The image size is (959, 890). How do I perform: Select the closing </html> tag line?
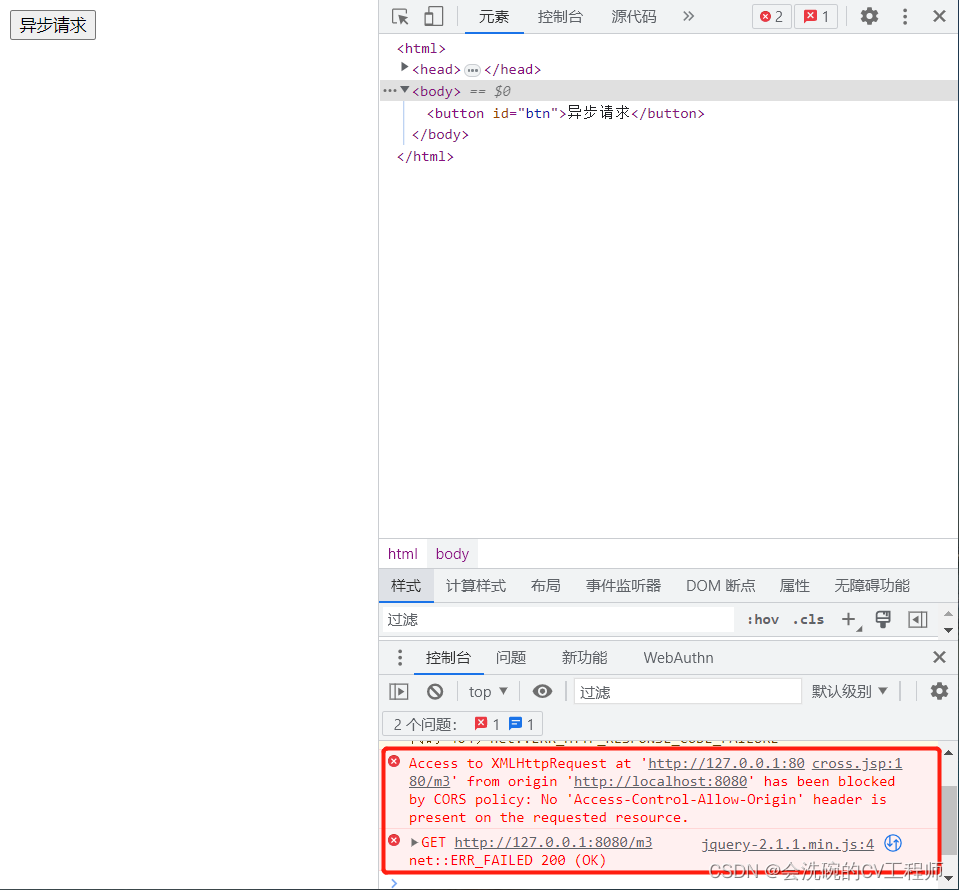pos(425,157)
